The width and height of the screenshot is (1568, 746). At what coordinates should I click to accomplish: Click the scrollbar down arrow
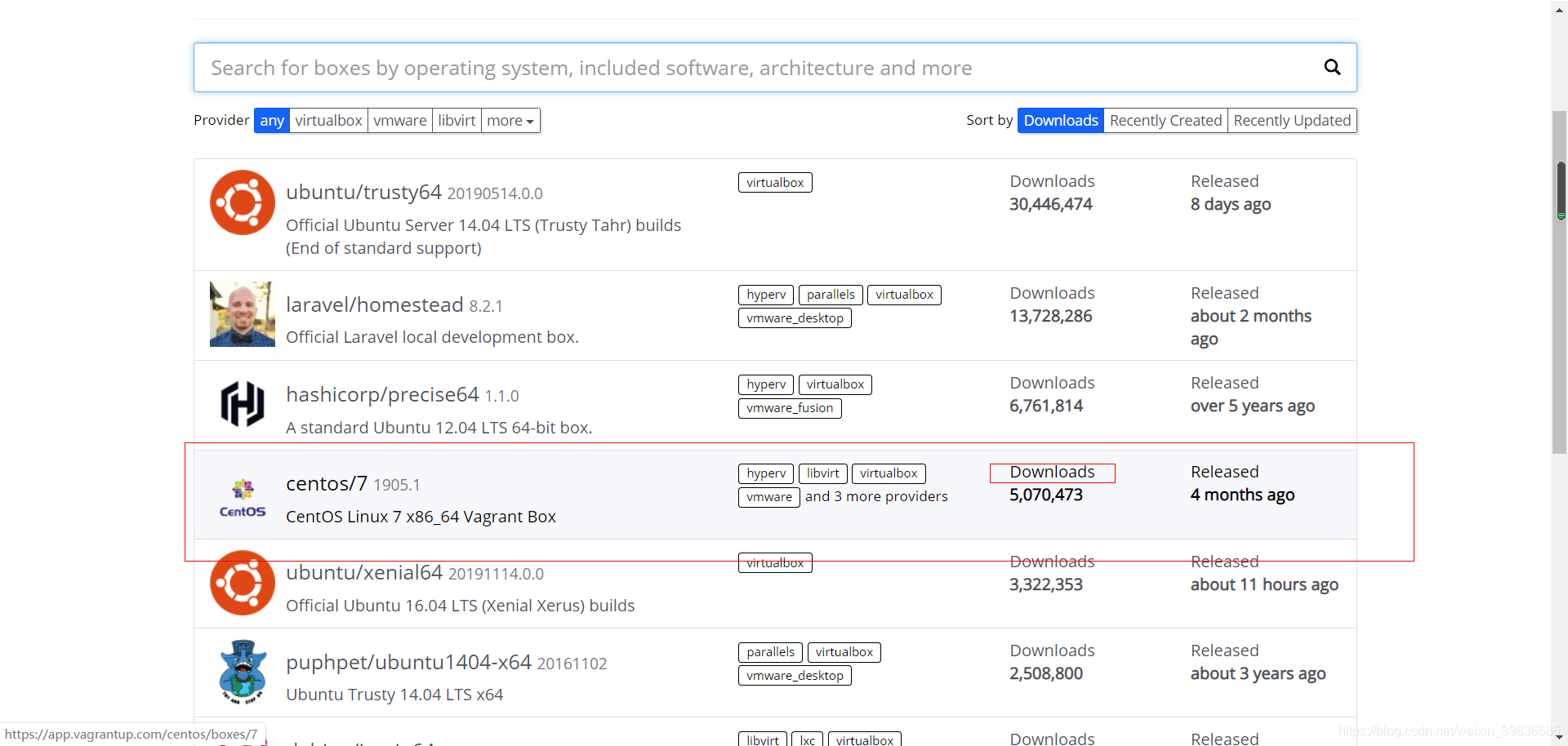pos(1560,739)
